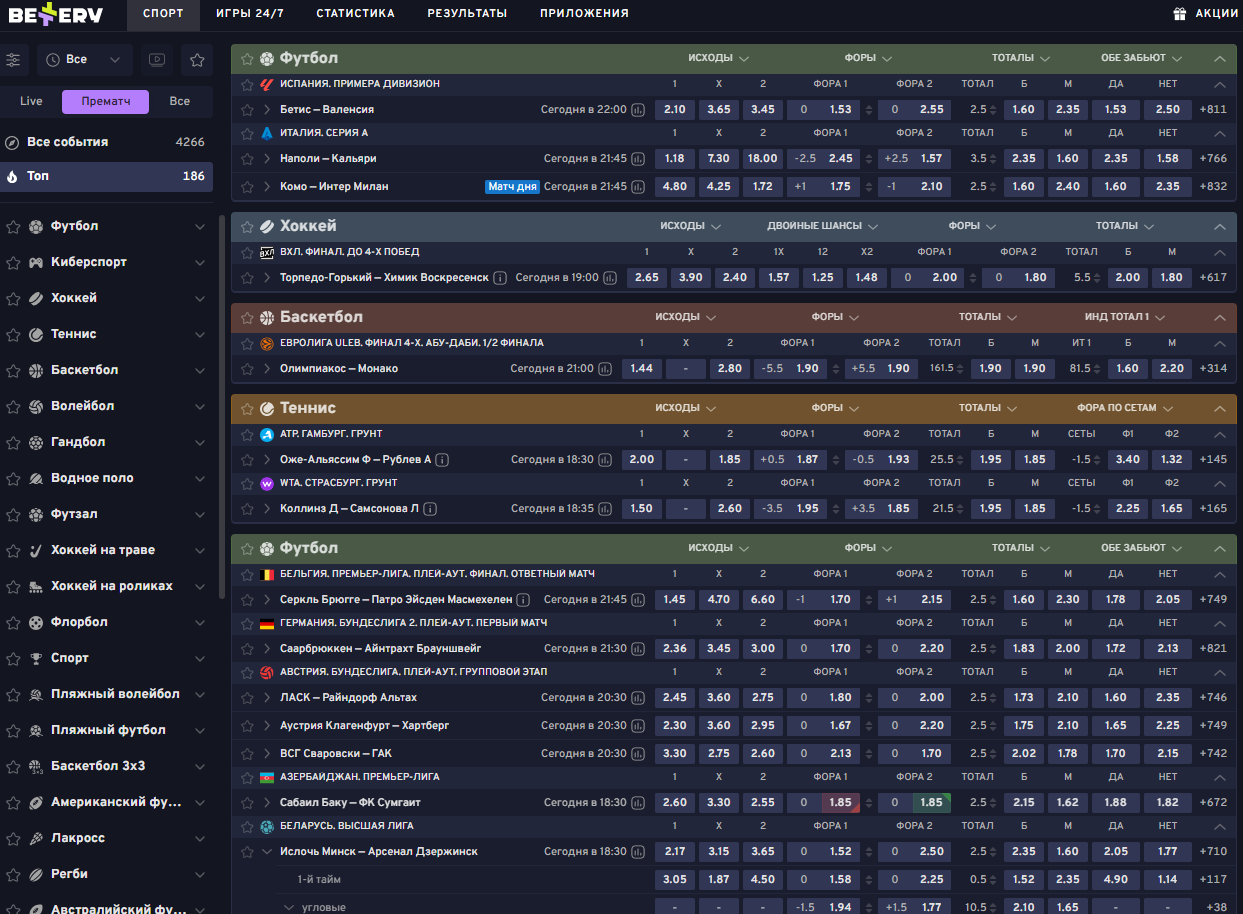
Task: Star the Испания Примера Дивизион league
Action: pos(247,84)
